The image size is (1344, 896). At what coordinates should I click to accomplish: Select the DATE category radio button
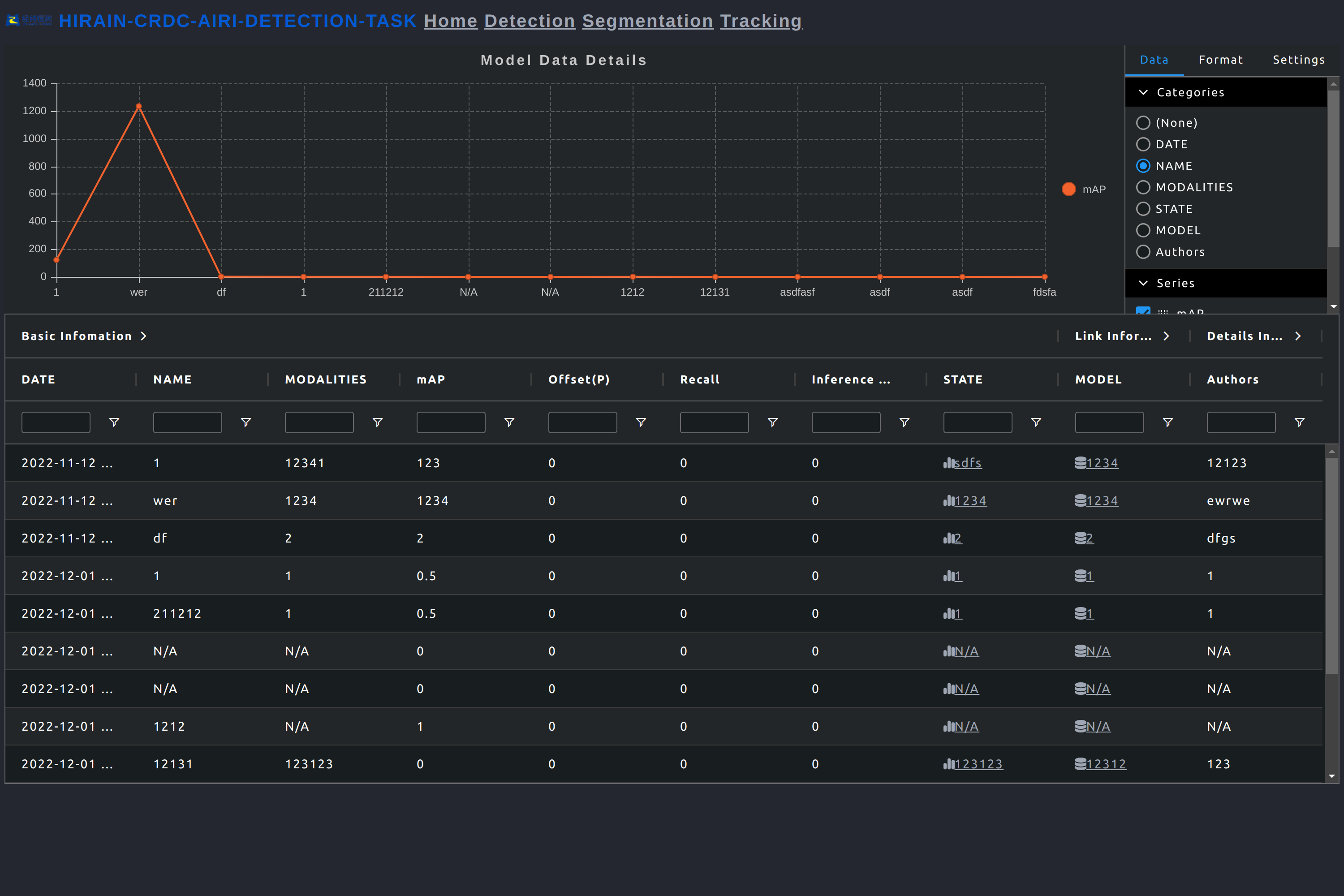1143,145
